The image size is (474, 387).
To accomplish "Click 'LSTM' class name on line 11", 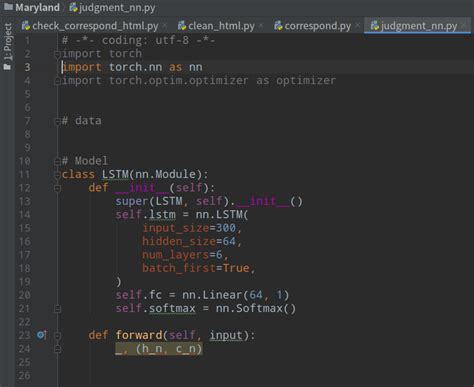I will pos(115,174).
